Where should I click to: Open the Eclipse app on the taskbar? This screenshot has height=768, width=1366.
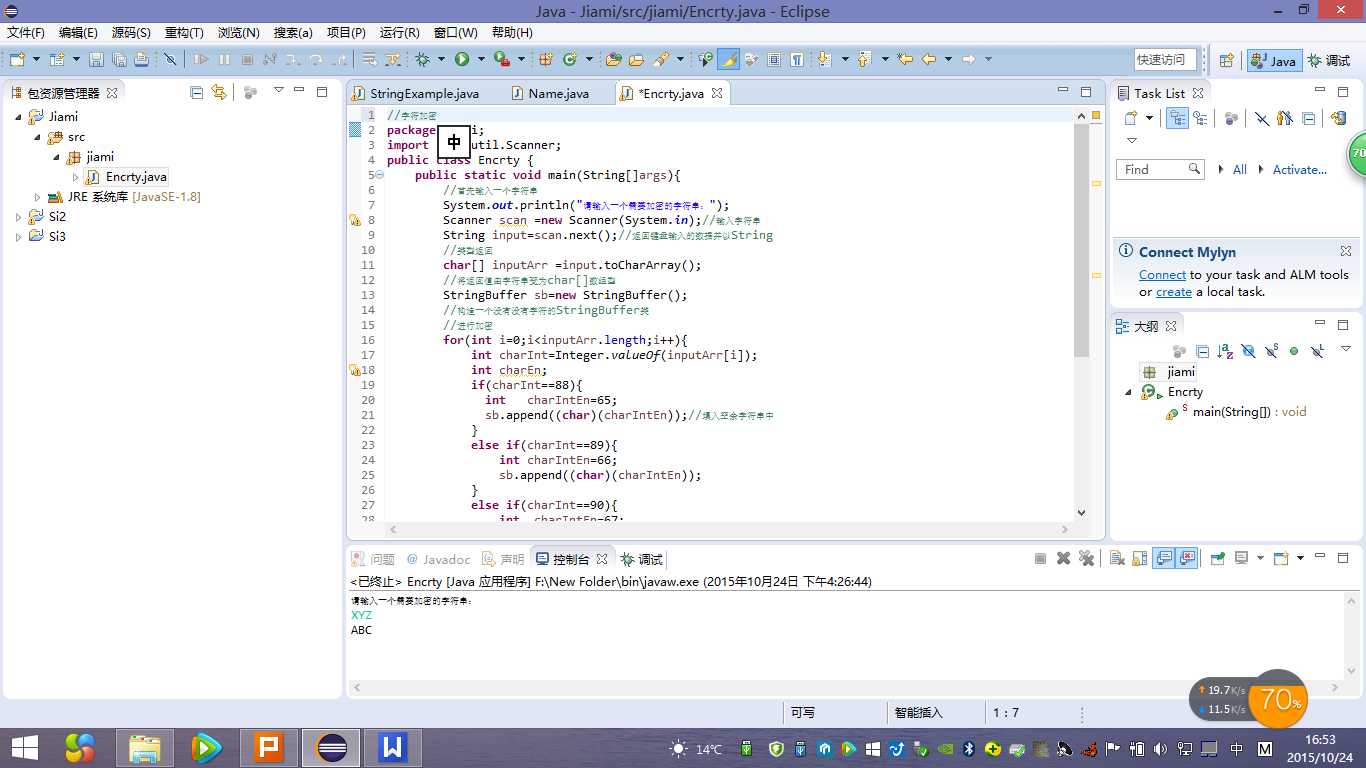coord(331,748)
